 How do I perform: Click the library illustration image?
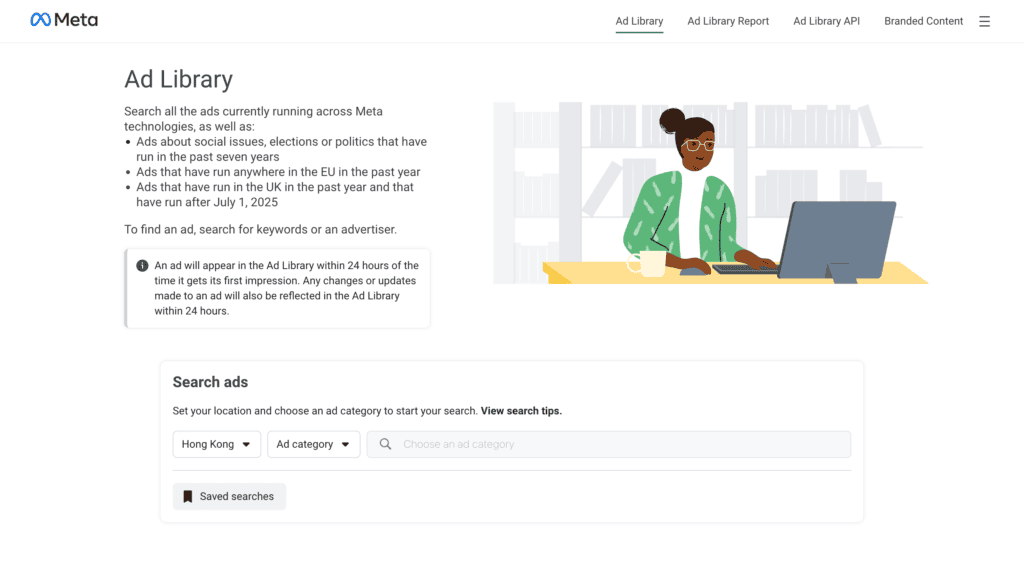(710, 190)
